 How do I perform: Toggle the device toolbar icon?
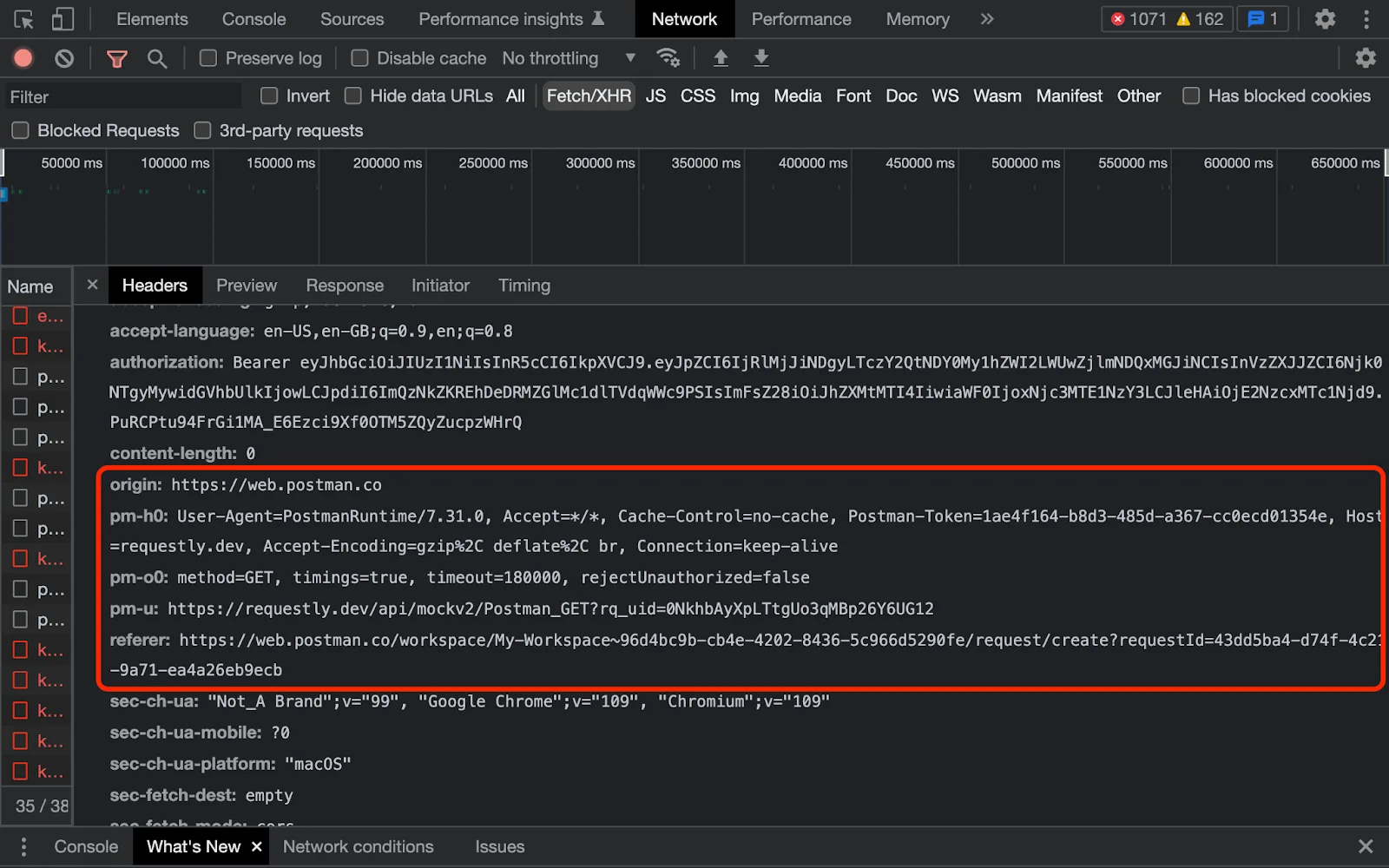point(63,19)
